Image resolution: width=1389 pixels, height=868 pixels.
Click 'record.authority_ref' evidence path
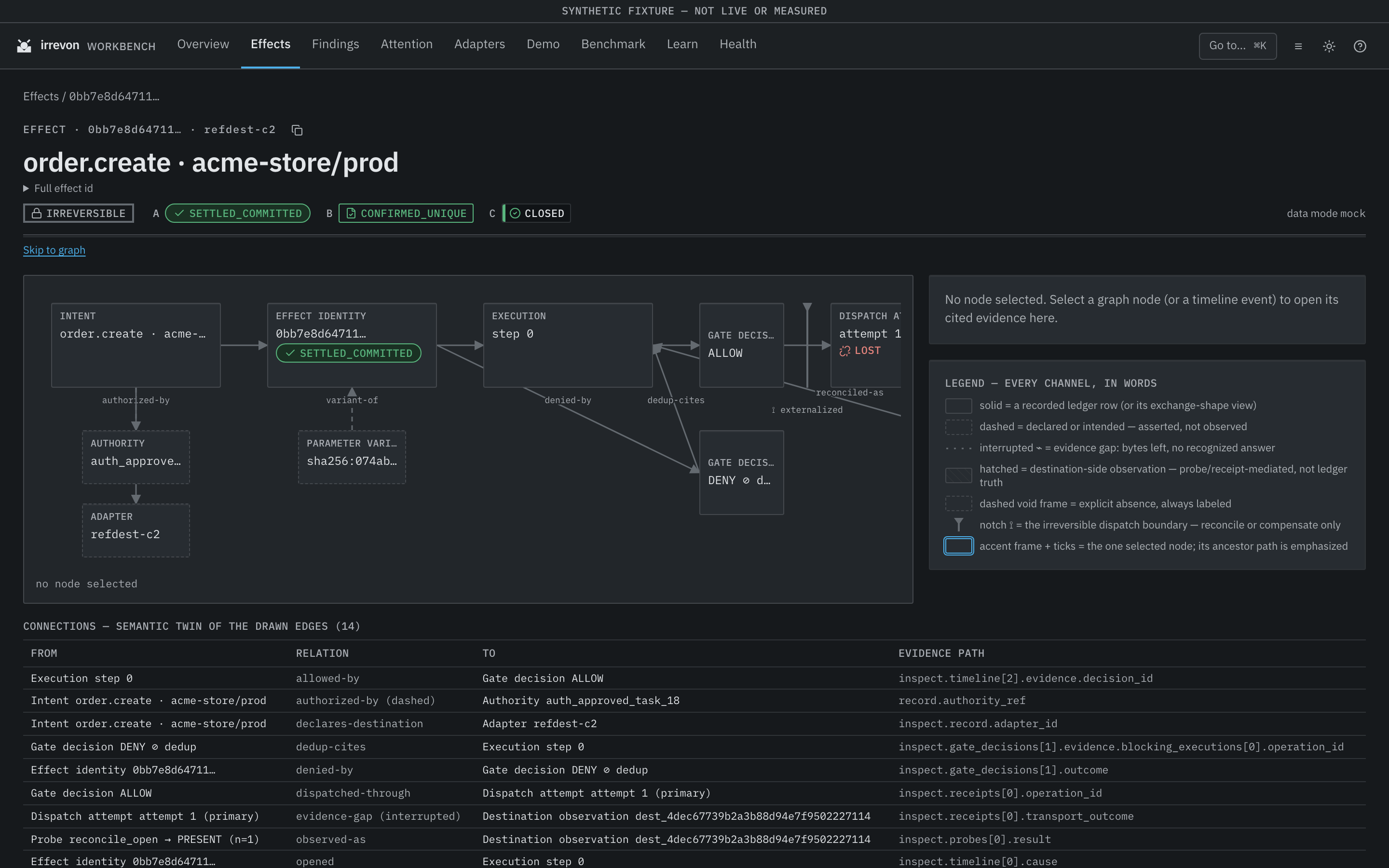pos(962,701)
